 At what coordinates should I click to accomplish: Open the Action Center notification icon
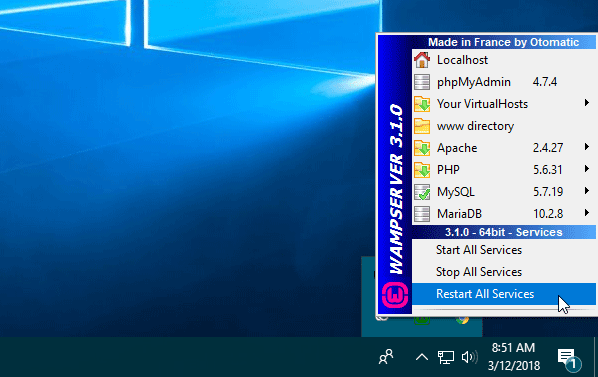click(x=568, y=358)
